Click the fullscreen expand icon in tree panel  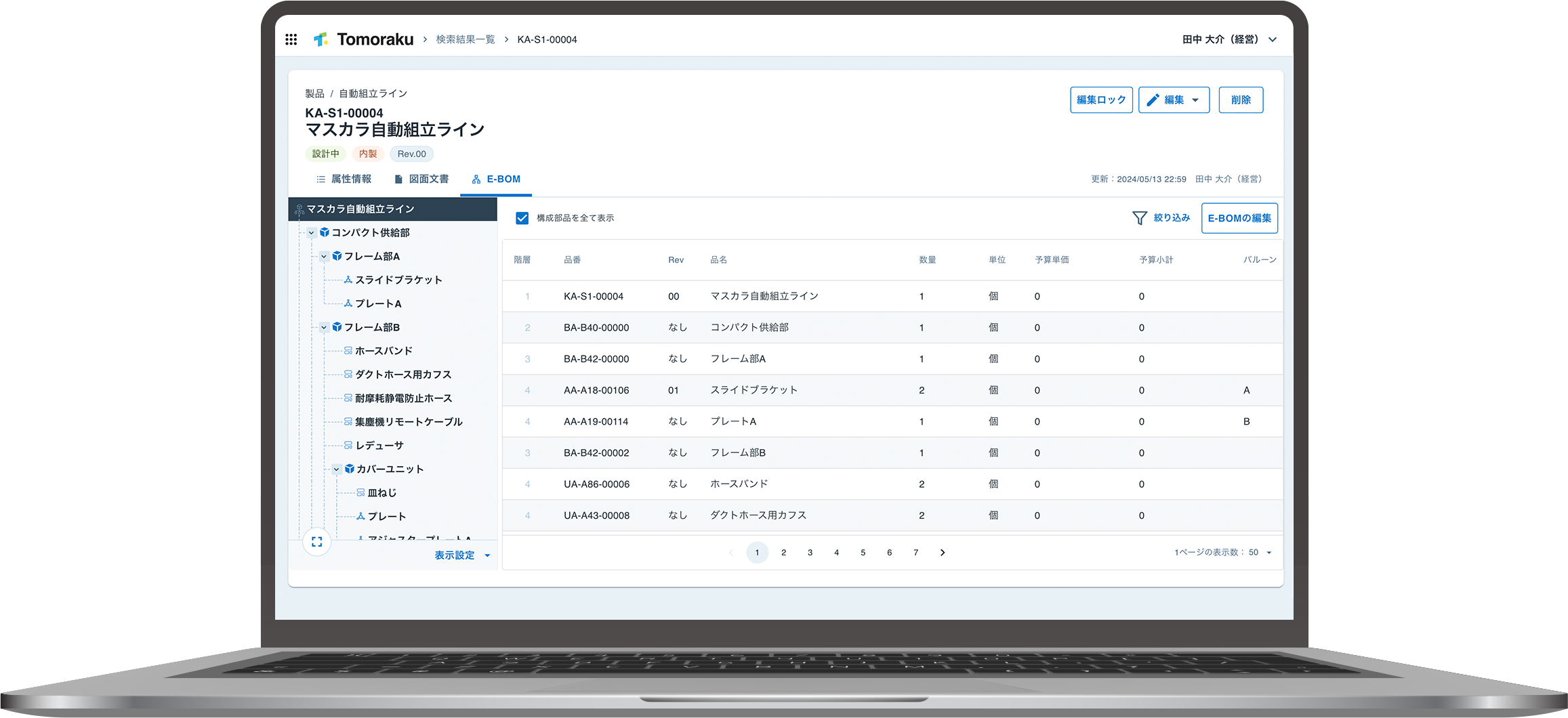click(316, 541)
